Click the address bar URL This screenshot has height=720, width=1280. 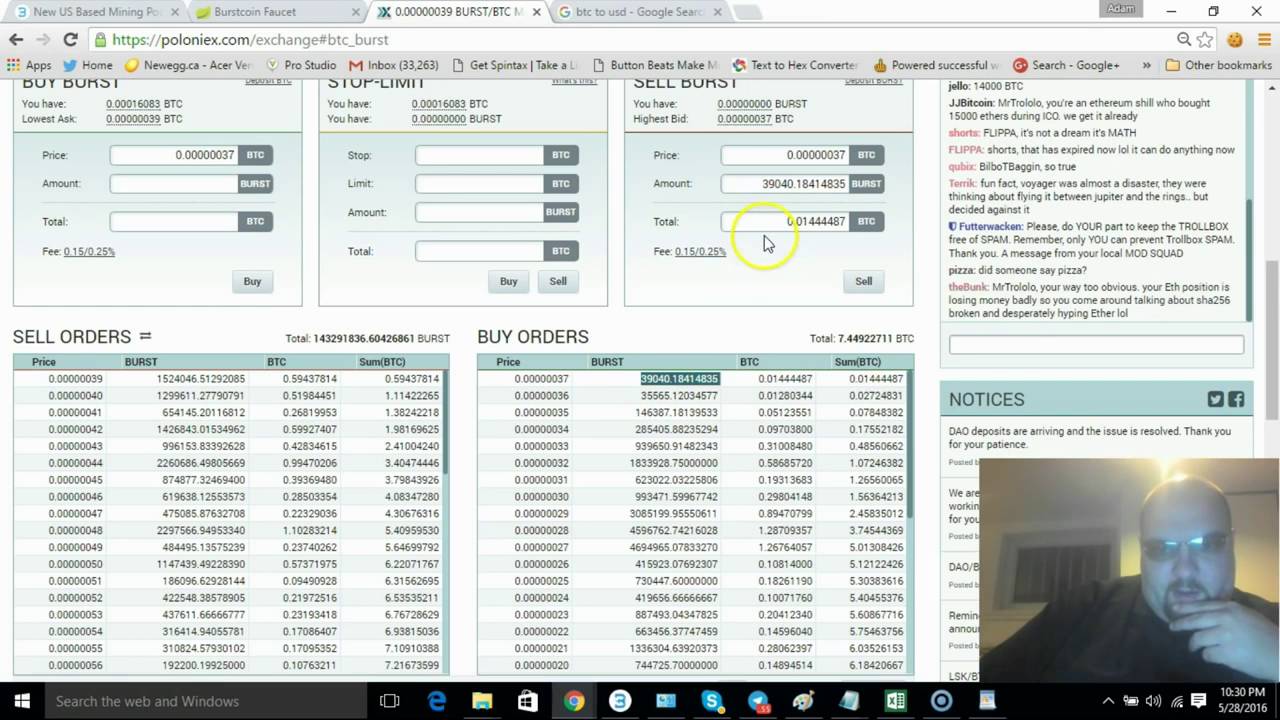[250, 39]
